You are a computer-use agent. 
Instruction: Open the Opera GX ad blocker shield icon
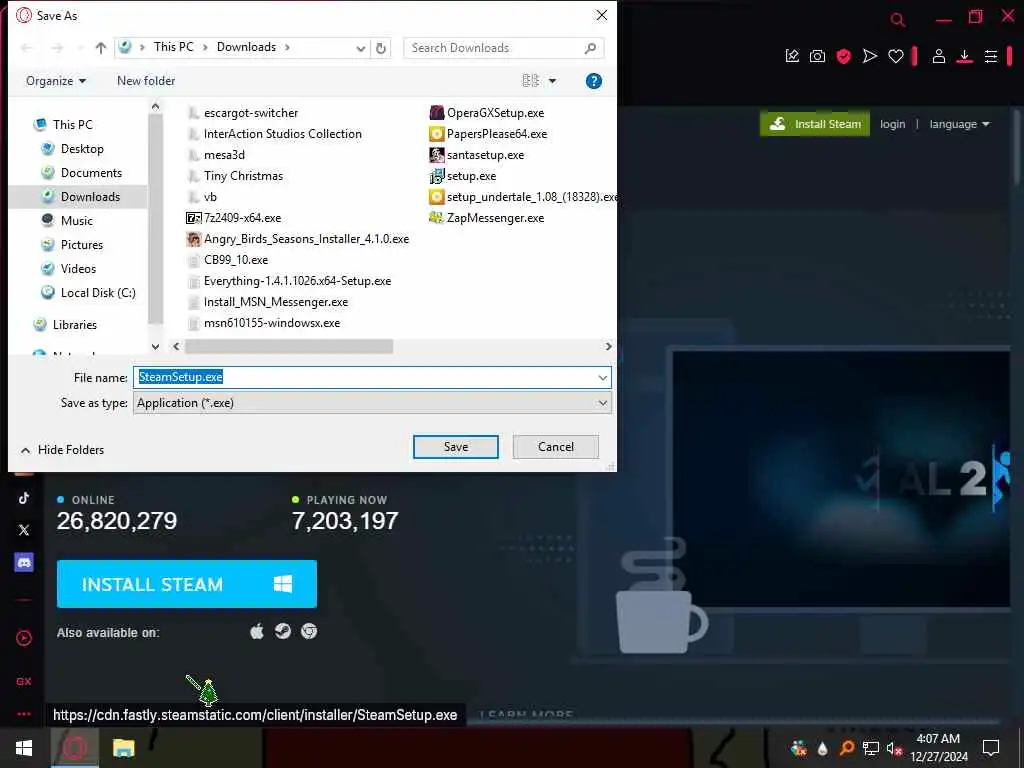click(x=843, y=56)
